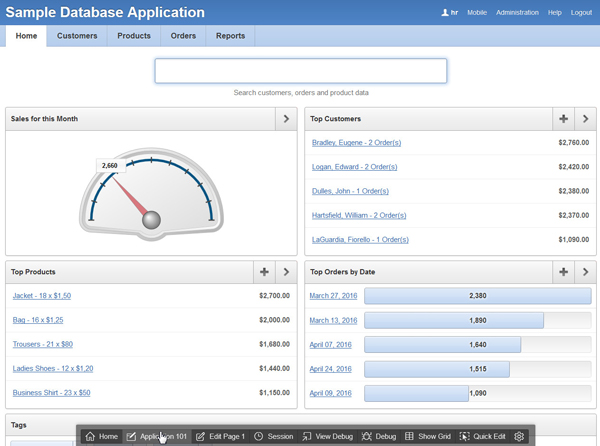Toggle Show Grid in developer toolbar
This screenshot has width=600, height=446.
pos(428,436)
